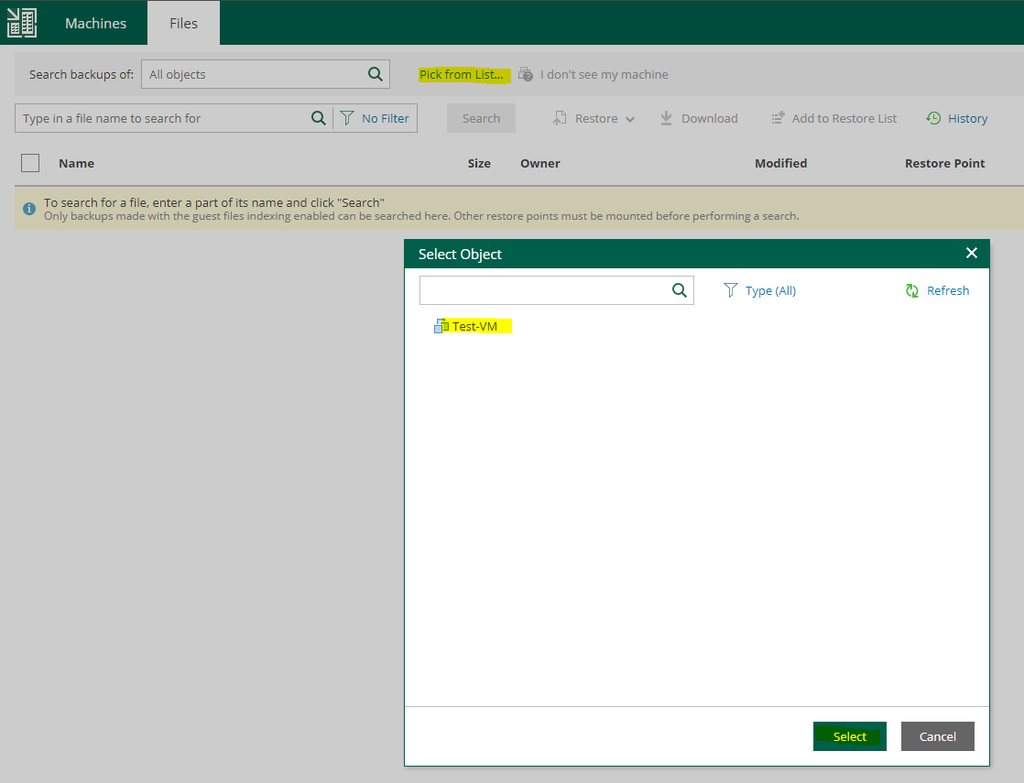Click the search icon in Select Object dialog
The image size is (1024, 783).
(x=679, y=291)
